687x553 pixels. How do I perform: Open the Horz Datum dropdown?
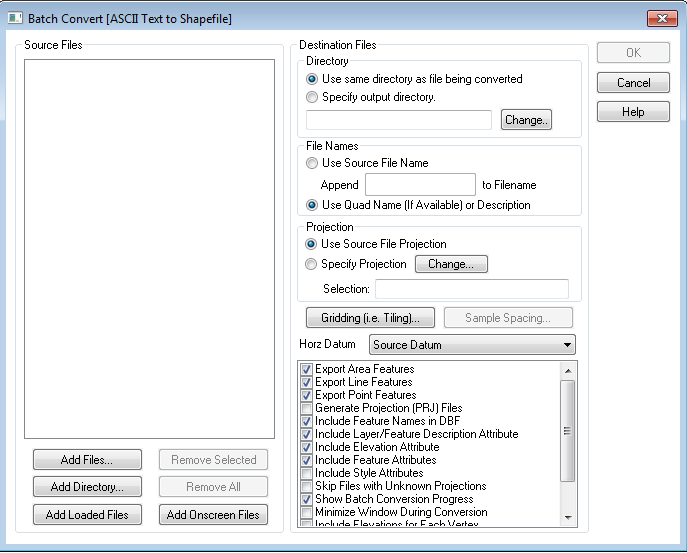[472, 345]
